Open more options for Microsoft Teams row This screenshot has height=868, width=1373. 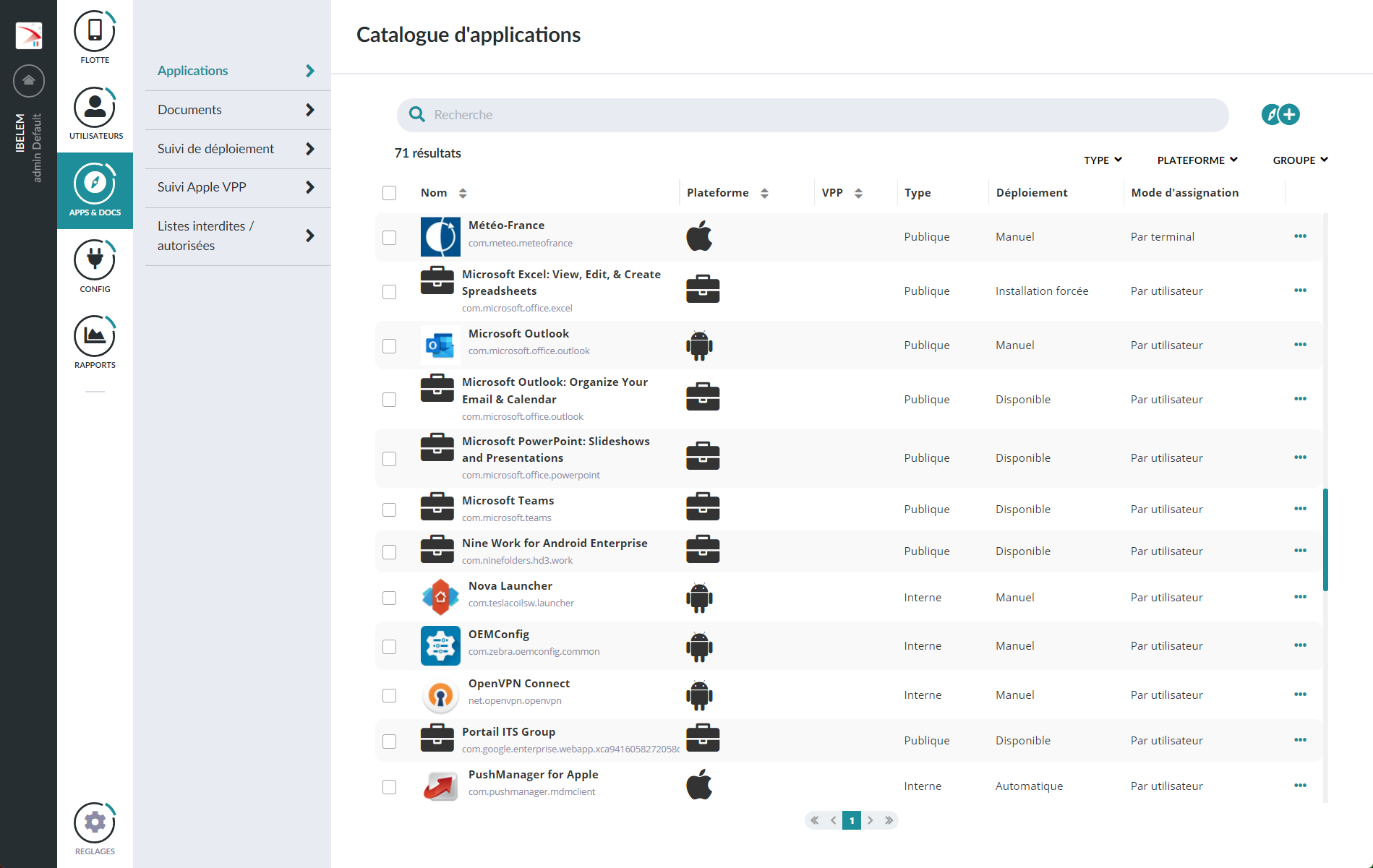1300,509
